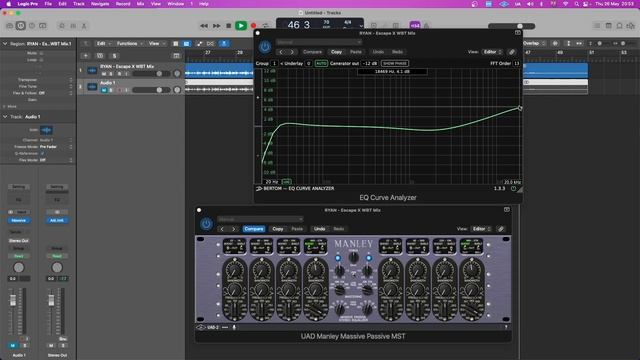Viewport: 640px width, 360px height.
Task: Select next preset arrow in EQ Curve Analyzer
Action: [x=292, y=52]
